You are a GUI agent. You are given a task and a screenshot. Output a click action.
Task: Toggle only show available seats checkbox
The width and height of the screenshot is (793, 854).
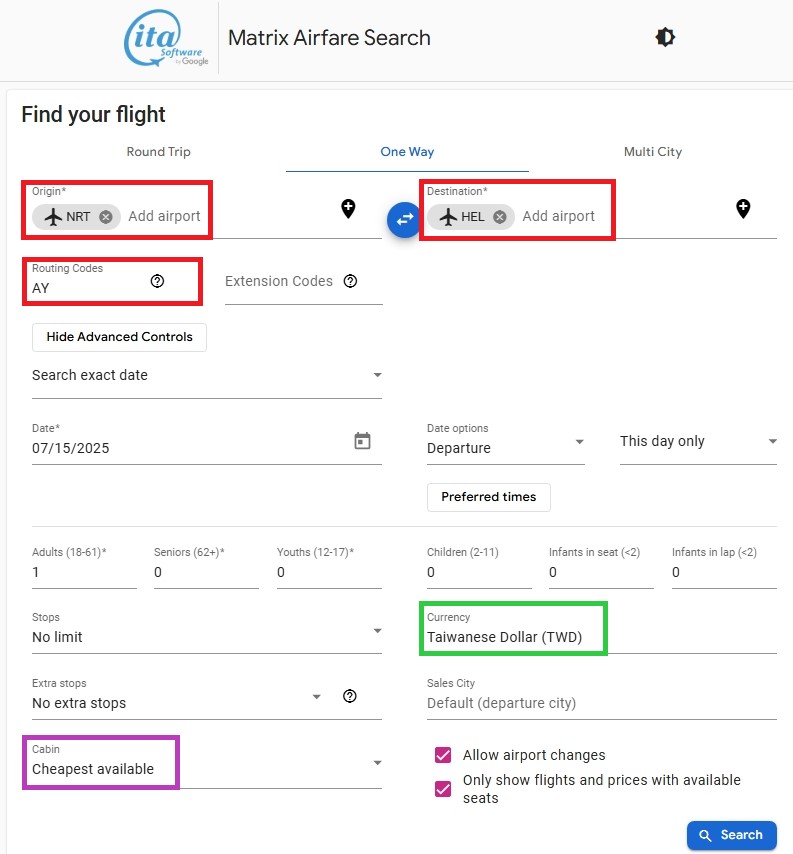point(443,789)
